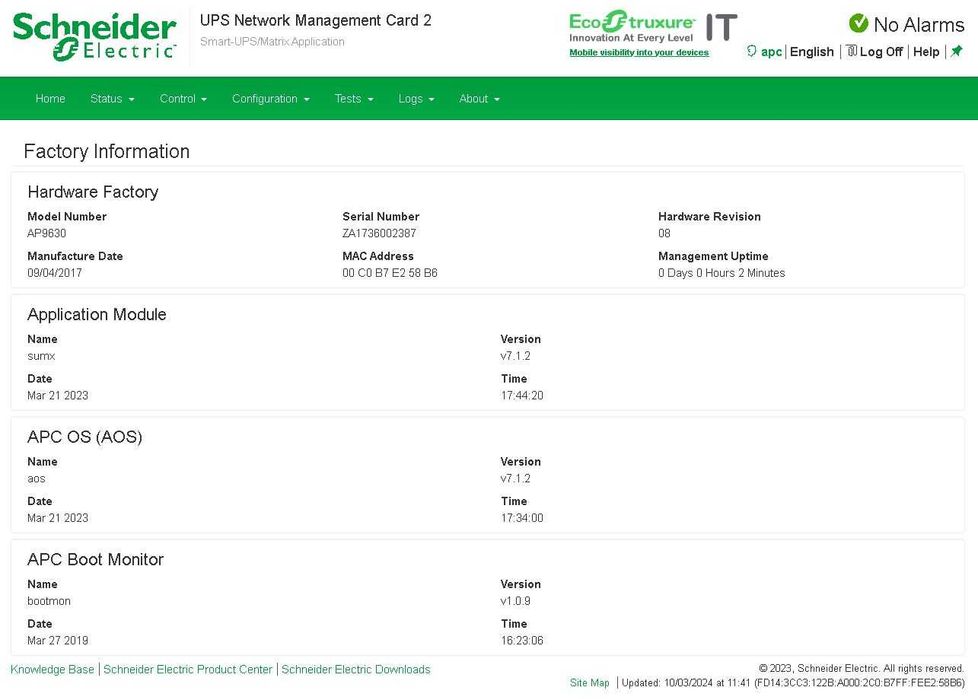Click the boot monitor name bootmon
The width and height of the screenshot is (978, 699).
[49, 601]
